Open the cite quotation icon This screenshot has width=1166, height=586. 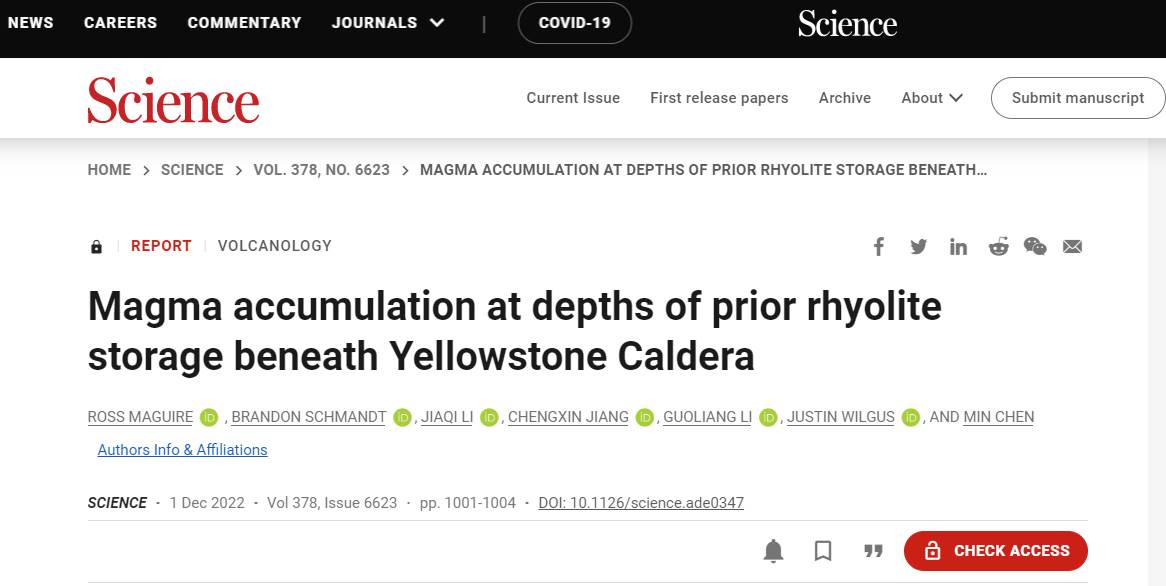[873, 551]
